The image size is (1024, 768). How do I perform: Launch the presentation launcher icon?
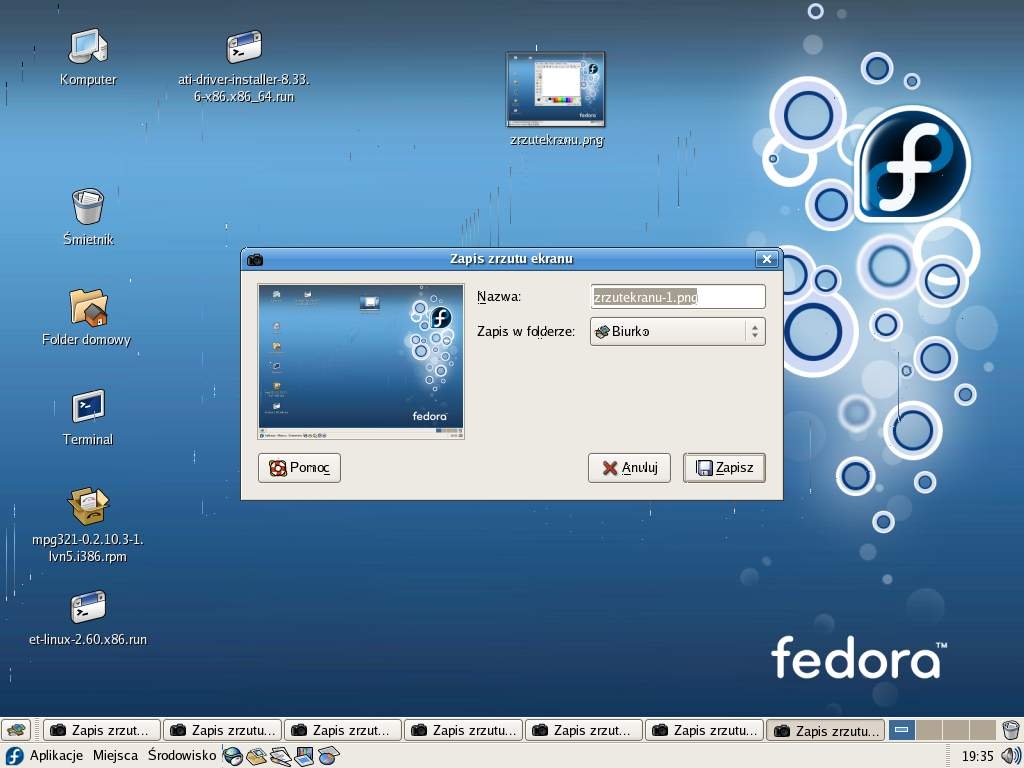[x=304, y=756]
